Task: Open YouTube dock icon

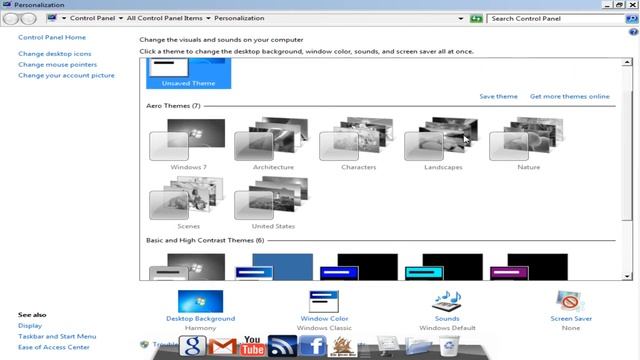Action: 252,346
